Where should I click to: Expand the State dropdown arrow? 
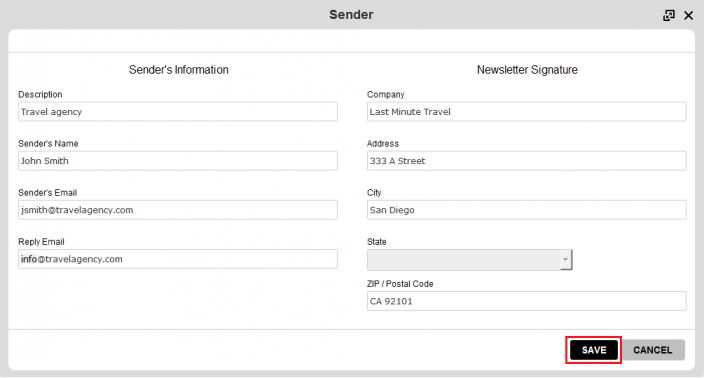566,259
